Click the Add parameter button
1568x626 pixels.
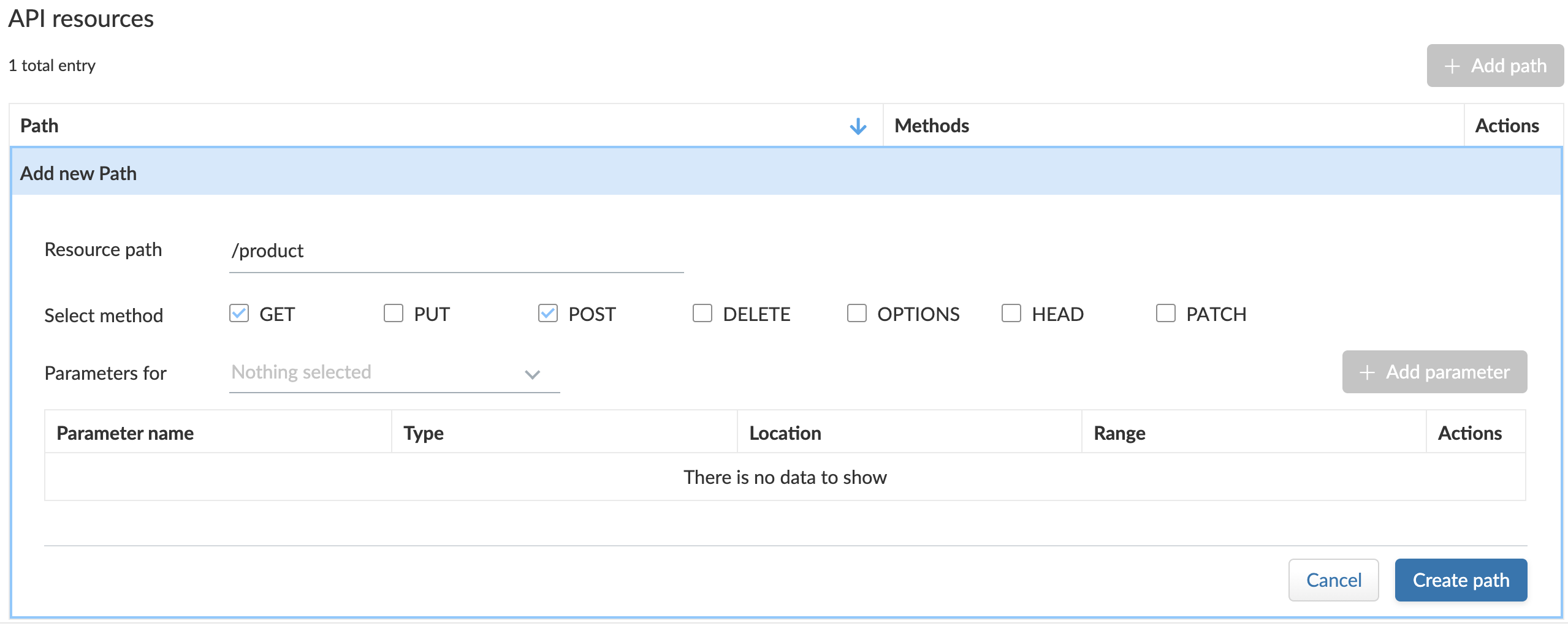[1434, 372]
